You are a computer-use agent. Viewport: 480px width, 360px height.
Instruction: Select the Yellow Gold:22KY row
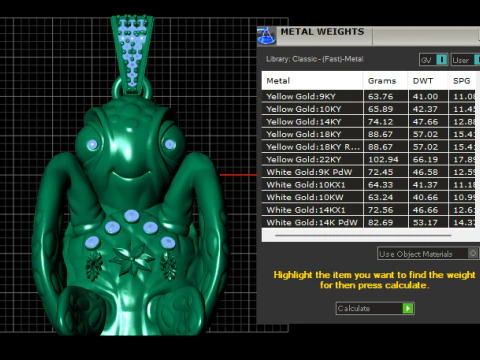(368, 159)
